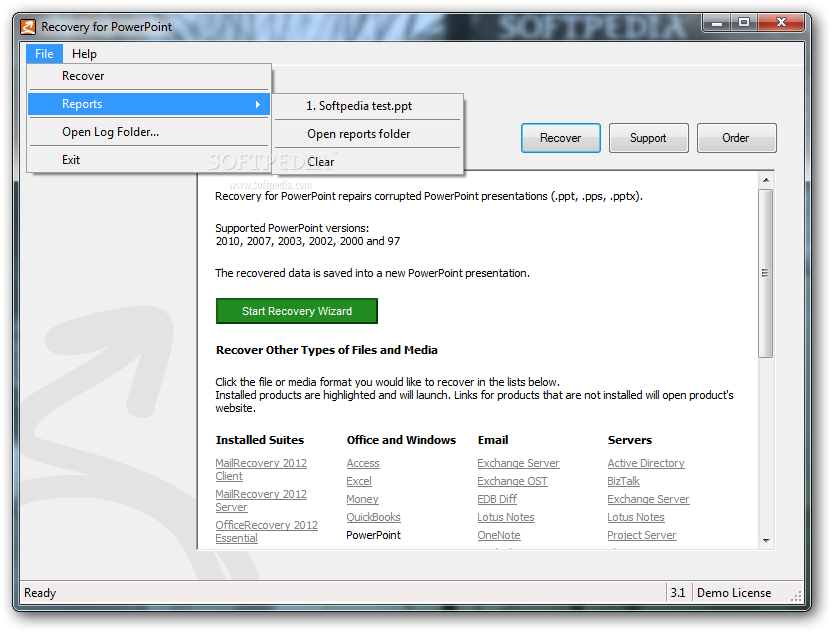Open the Project Server link
The height and width of the screenshot is (632, 832).
(x=642, y=535)
